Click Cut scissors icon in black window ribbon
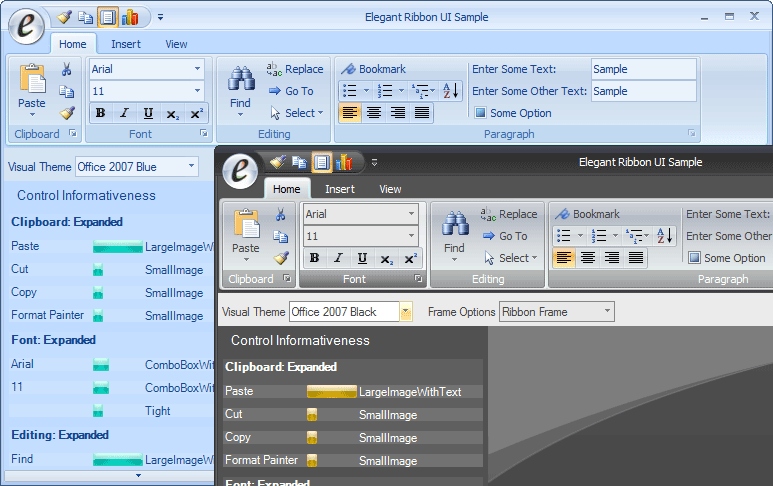 click(x=281, y=214)
